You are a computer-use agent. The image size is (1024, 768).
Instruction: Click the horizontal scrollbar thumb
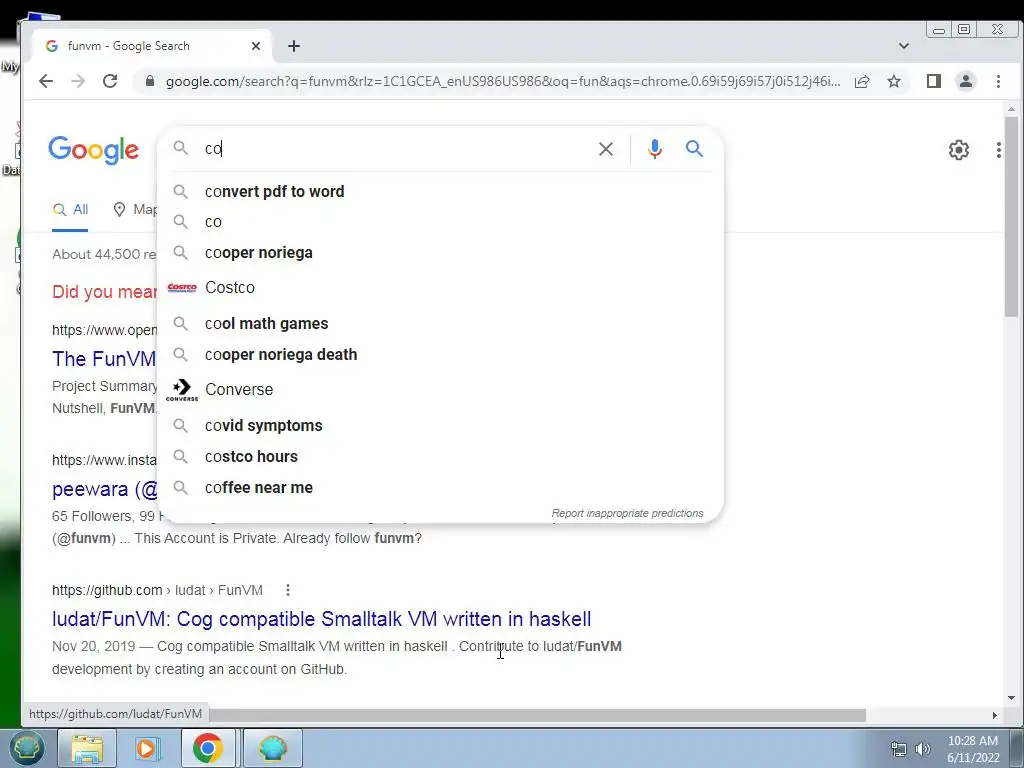click(x=537, y=716)
